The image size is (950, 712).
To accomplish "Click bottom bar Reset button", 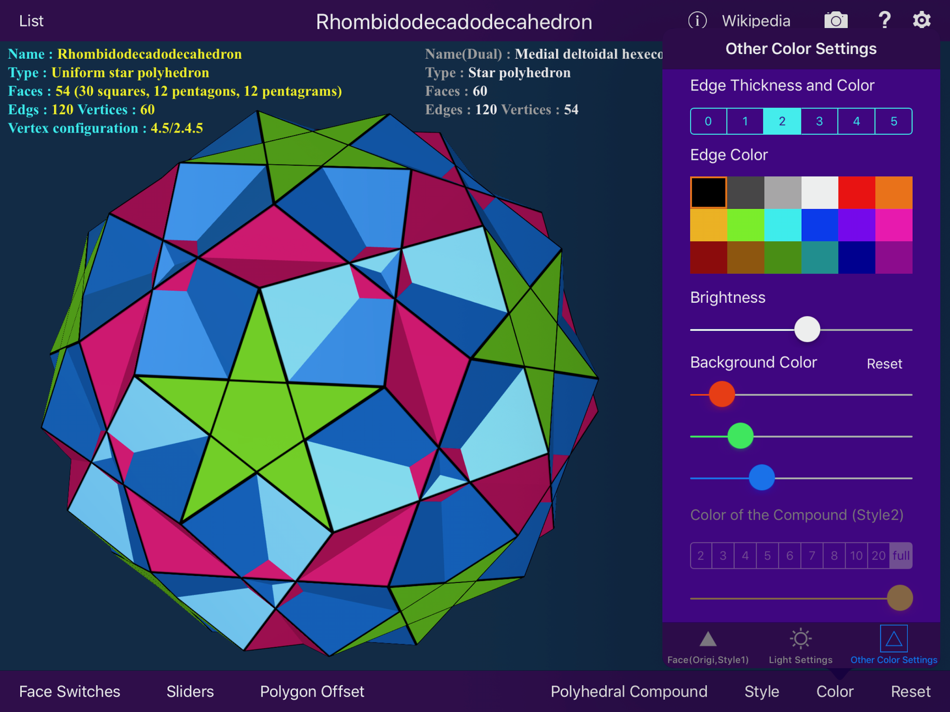I will (911, 691).
